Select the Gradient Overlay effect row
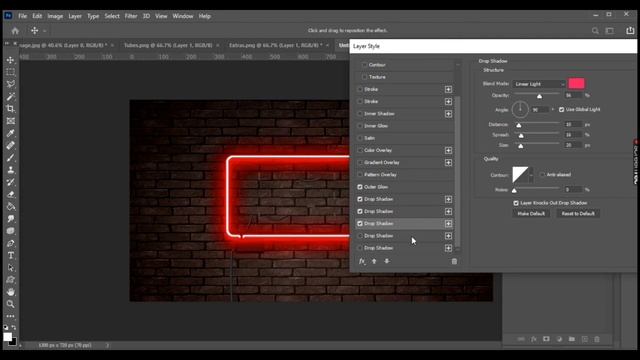 [x=404, y=163]
